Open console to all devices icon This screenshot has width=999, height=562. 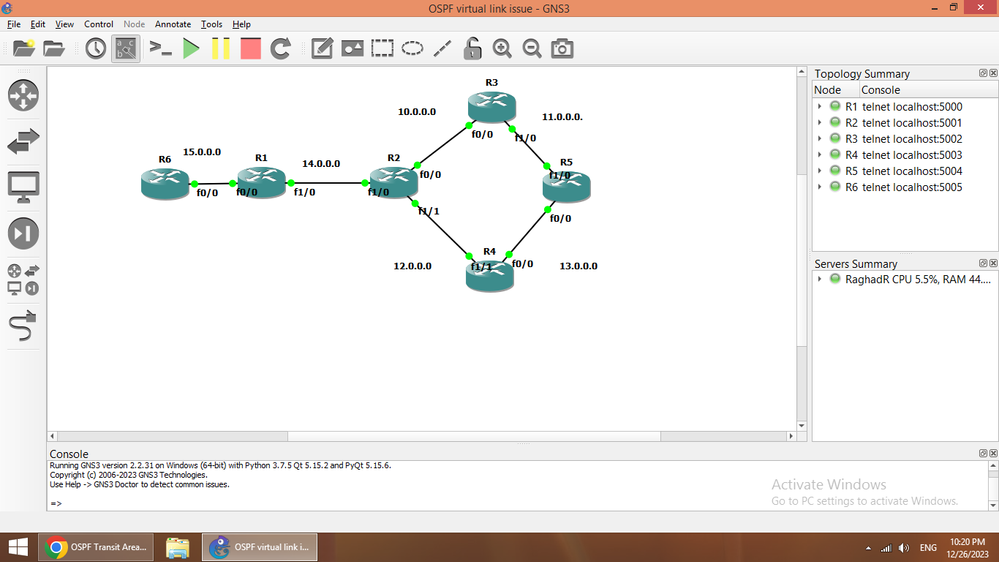160,48
